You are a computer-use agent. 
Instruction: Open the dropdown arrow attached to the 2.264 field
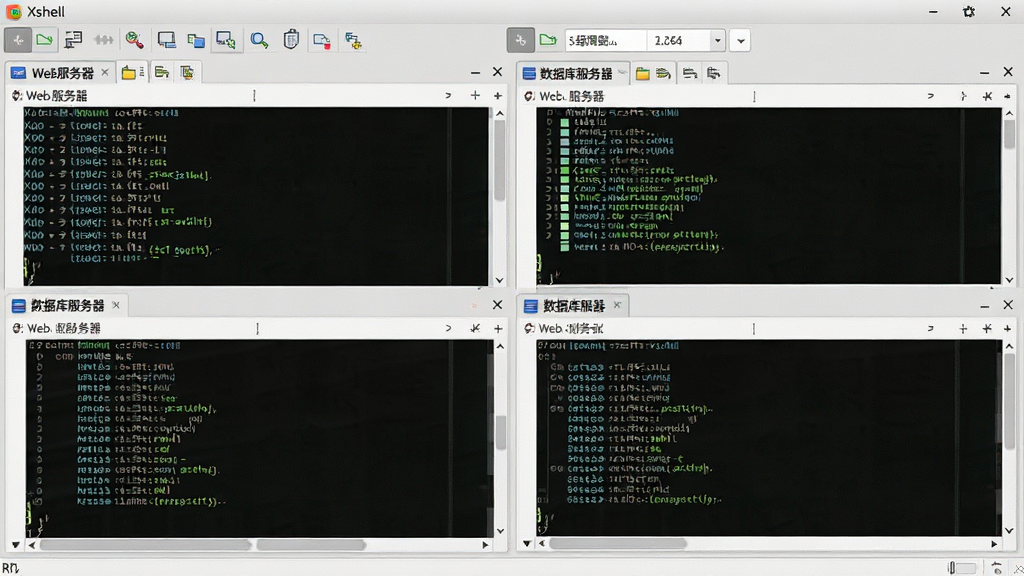[718, 40]
